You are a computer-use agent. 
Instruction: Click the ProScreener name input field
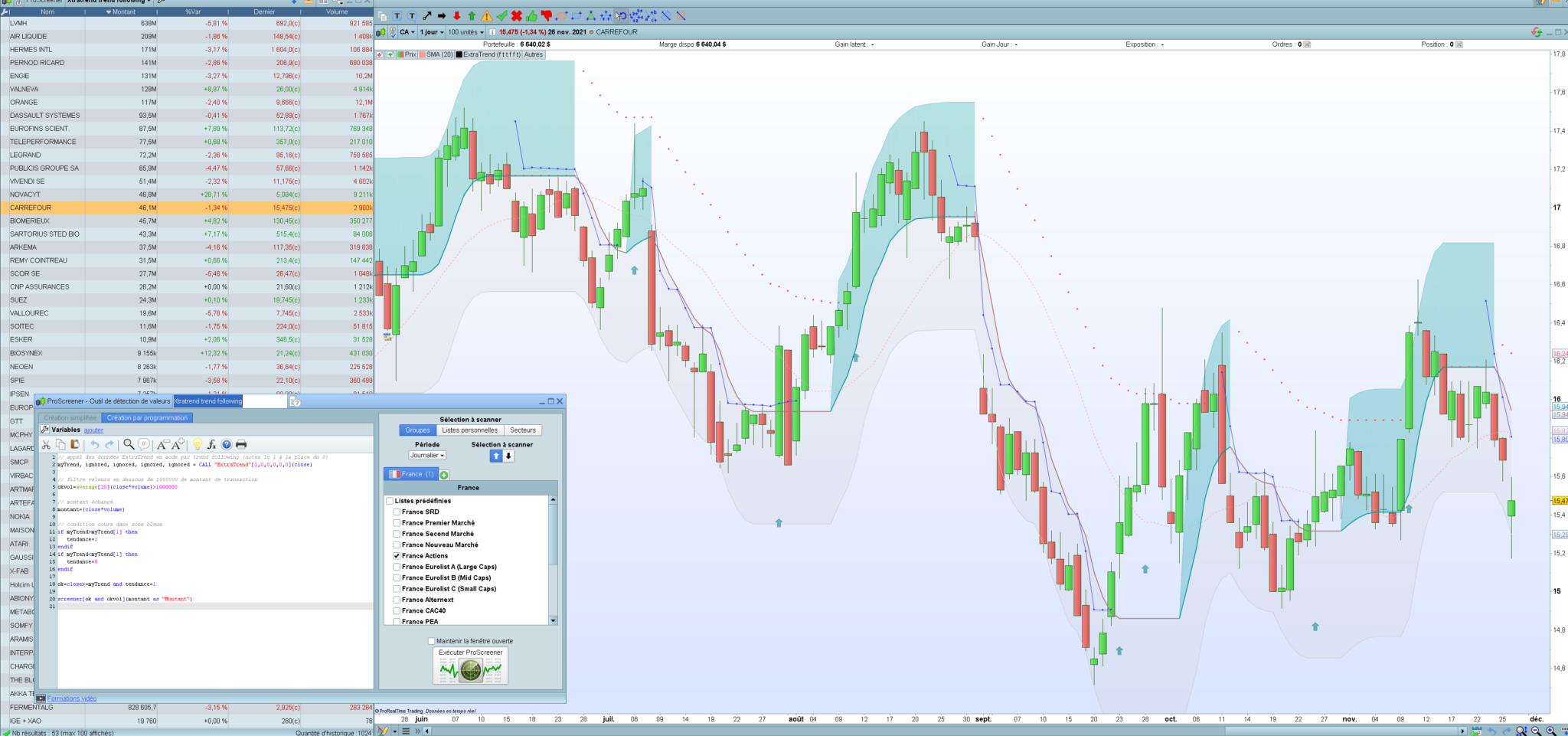tap(229, 401)
